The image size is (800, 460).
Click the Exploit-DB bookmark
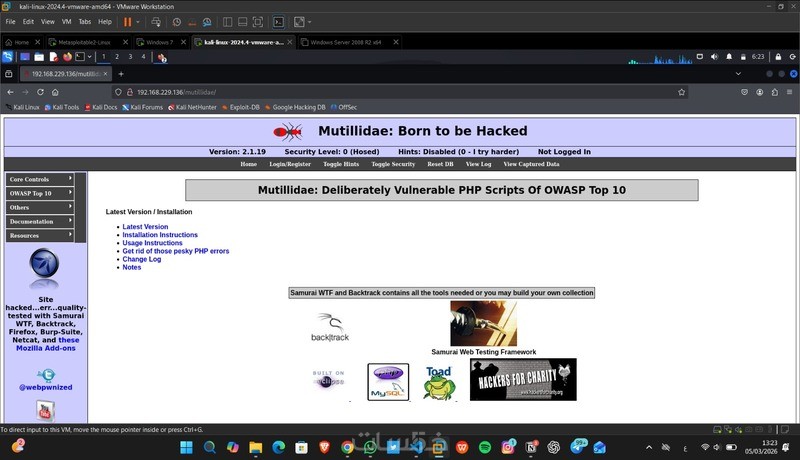(240, 107)
